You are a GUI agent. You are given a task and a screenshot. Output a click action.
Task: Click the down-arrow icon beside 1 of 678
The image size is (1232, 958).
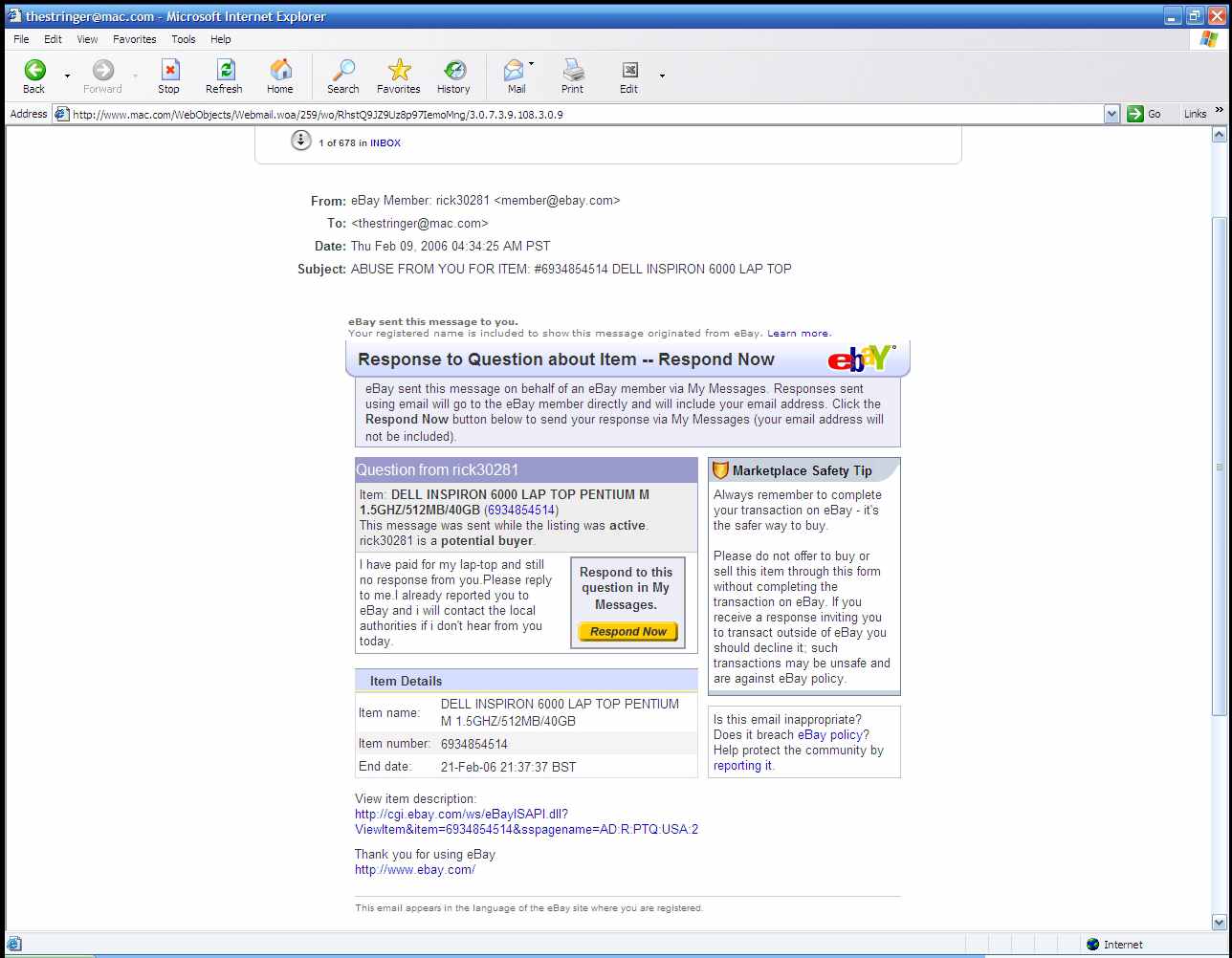point(300,141)
